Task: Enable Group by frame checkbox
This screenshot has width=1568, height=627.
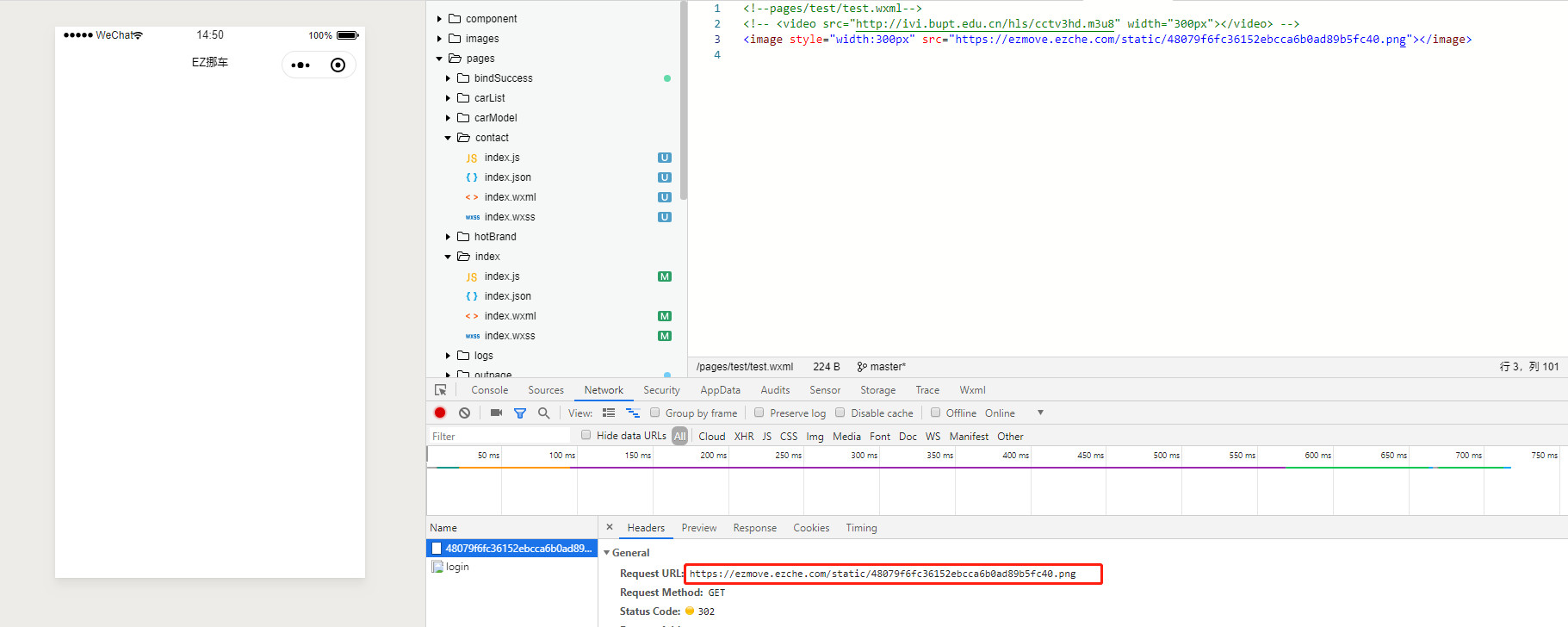Action: [x=654, y=413]
